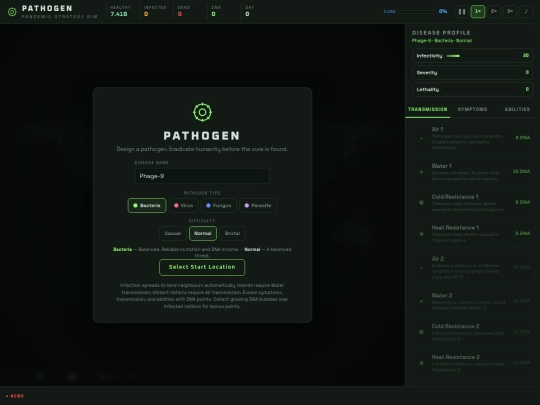Evolve Heat Resistance 1 trait
The image size is (540, 405).
coord(472,233)
